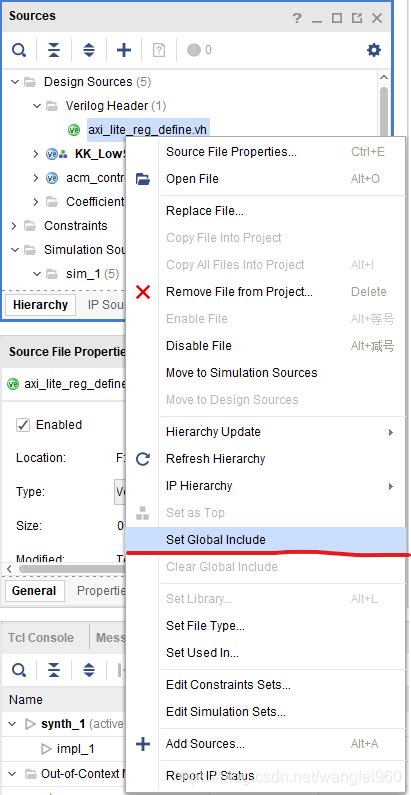Toggle the Enabled checkbox

point(23,424)
